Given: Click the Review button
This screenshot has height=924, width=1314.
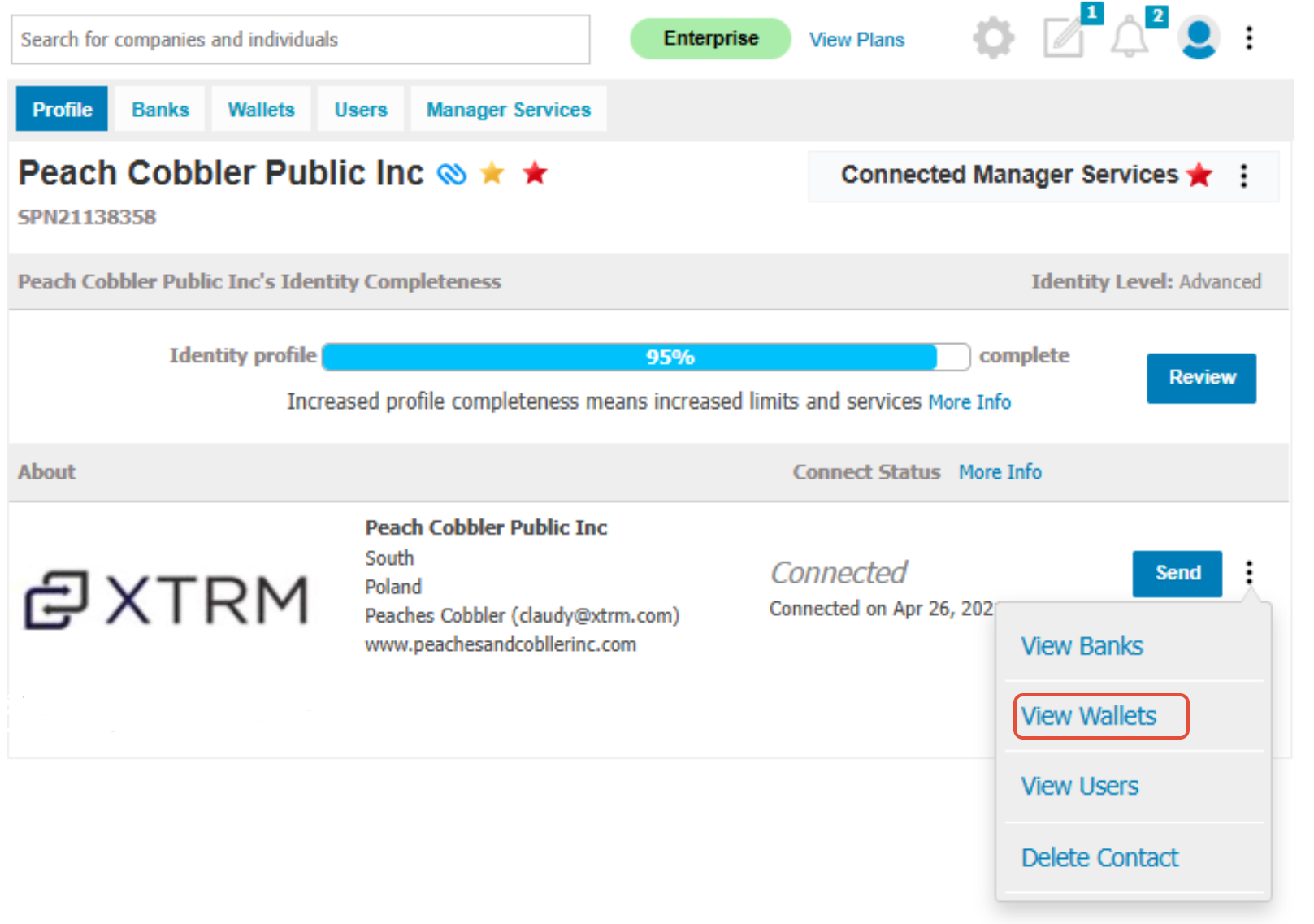Looking at the screenshot, I should point(1201,378).
